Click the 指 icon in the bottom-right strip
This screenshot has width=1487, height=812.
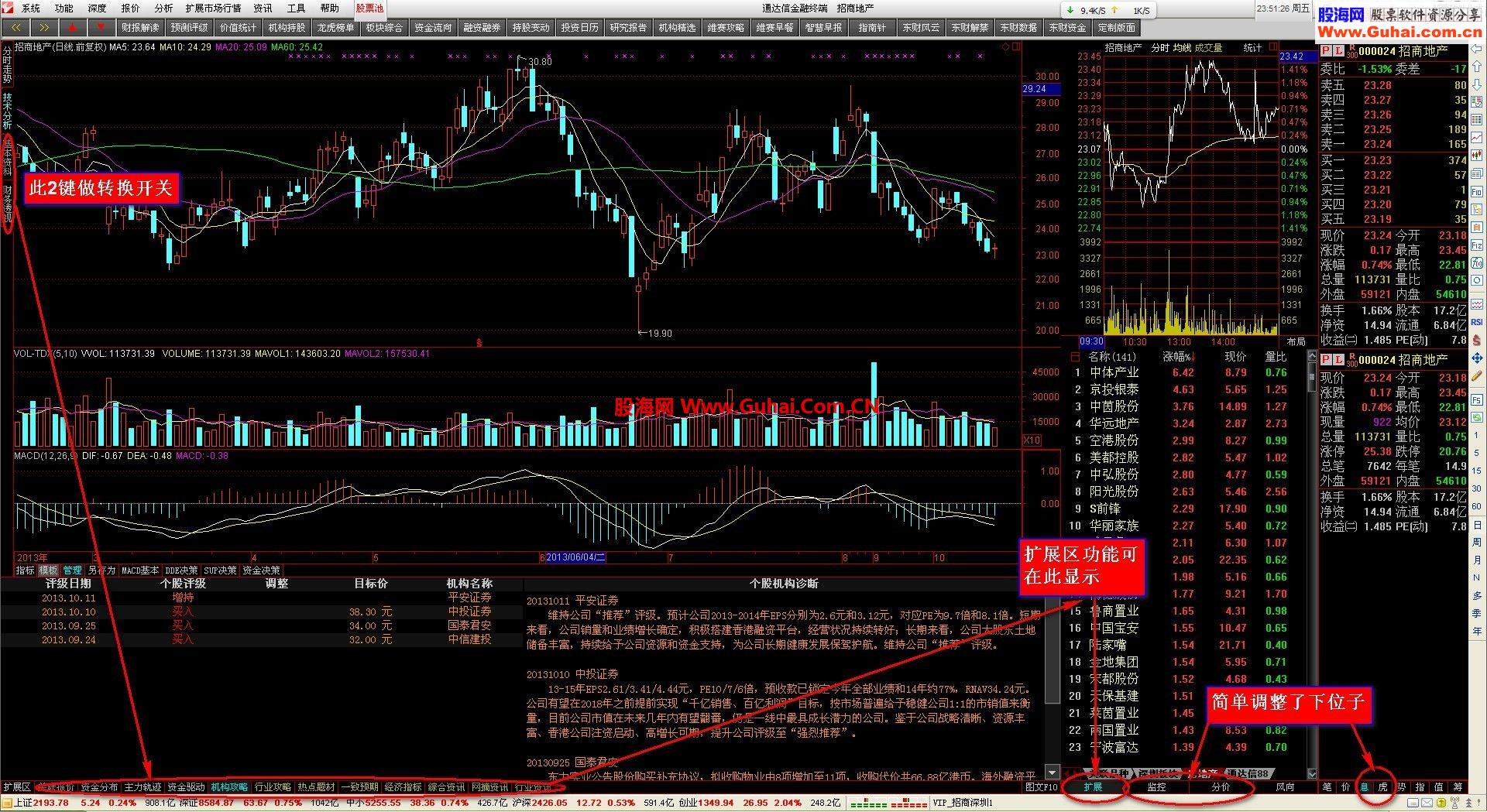pyautogui.click(x=1420, y=787)
